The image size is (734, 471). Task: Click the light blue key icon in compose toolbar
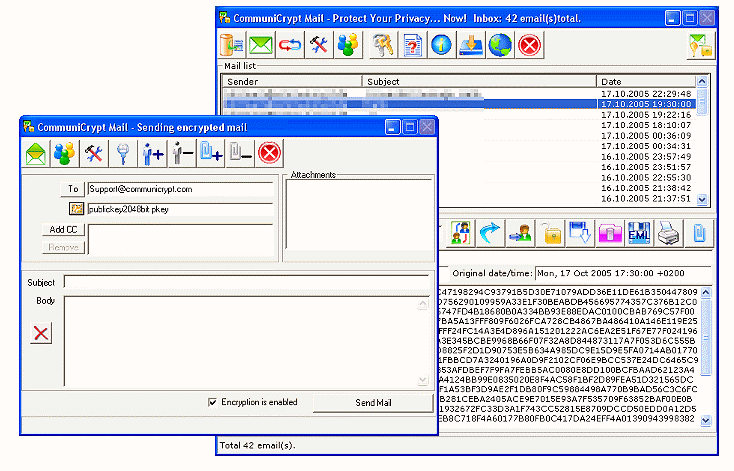(x=123, y=153)
